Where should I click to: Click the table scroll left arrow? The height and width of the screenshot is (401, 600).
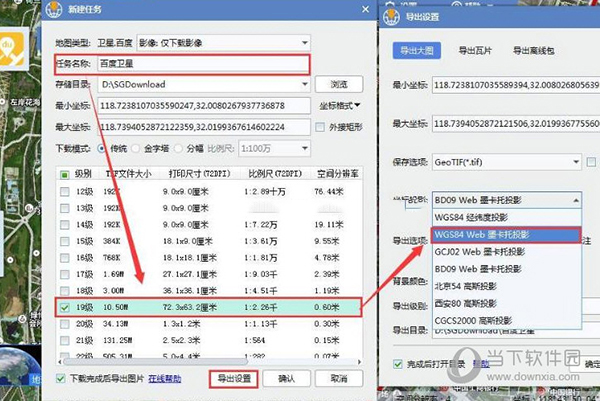point(60,362)
